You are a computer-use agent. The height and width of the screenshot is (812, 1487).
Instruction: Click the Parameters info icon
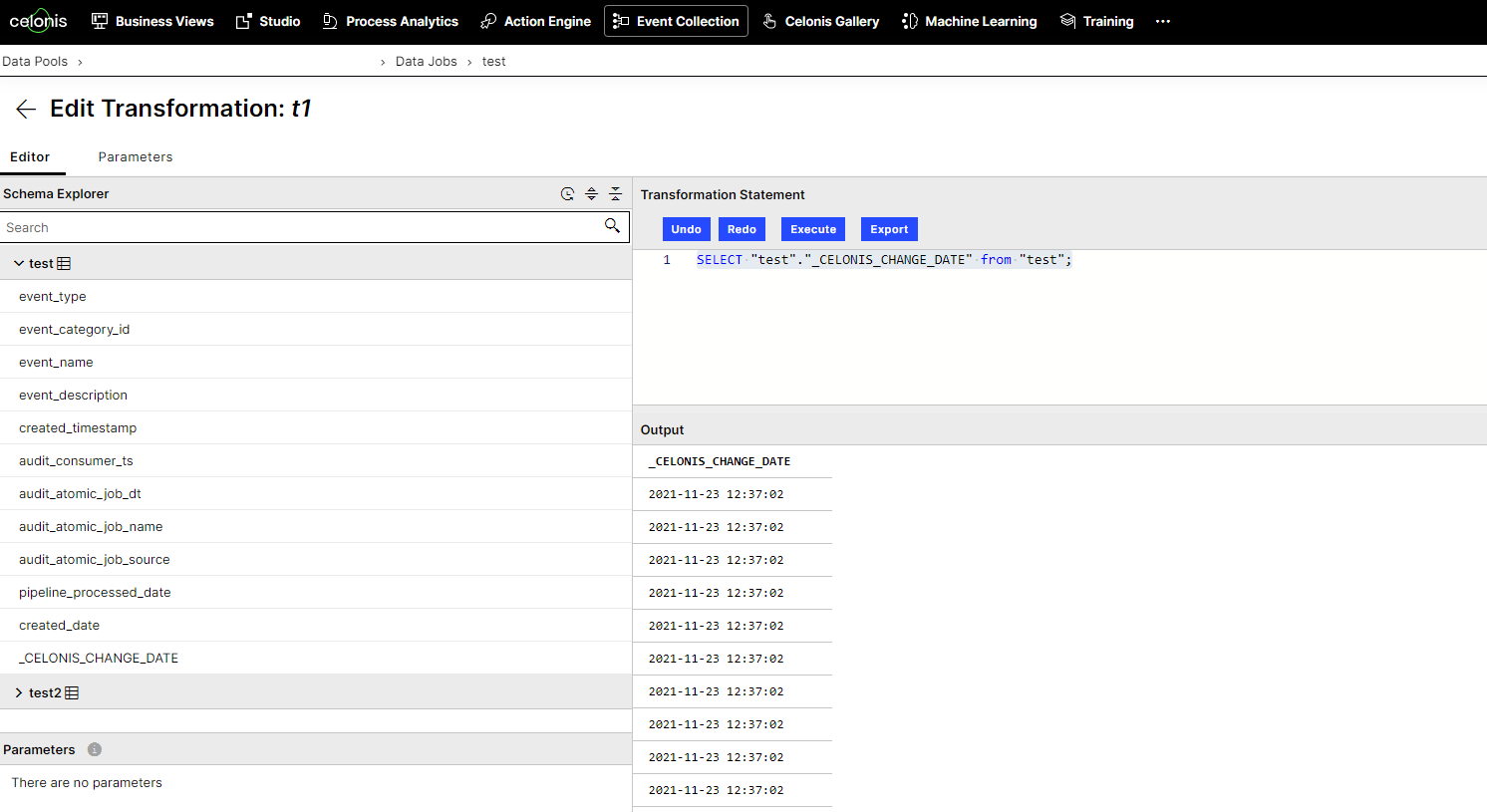95,749
